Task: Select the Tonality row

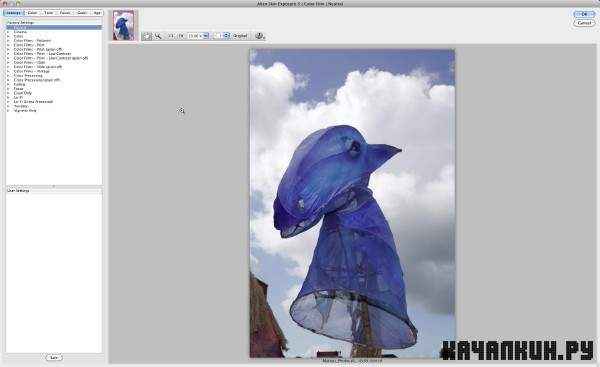Action: point(54,106)
